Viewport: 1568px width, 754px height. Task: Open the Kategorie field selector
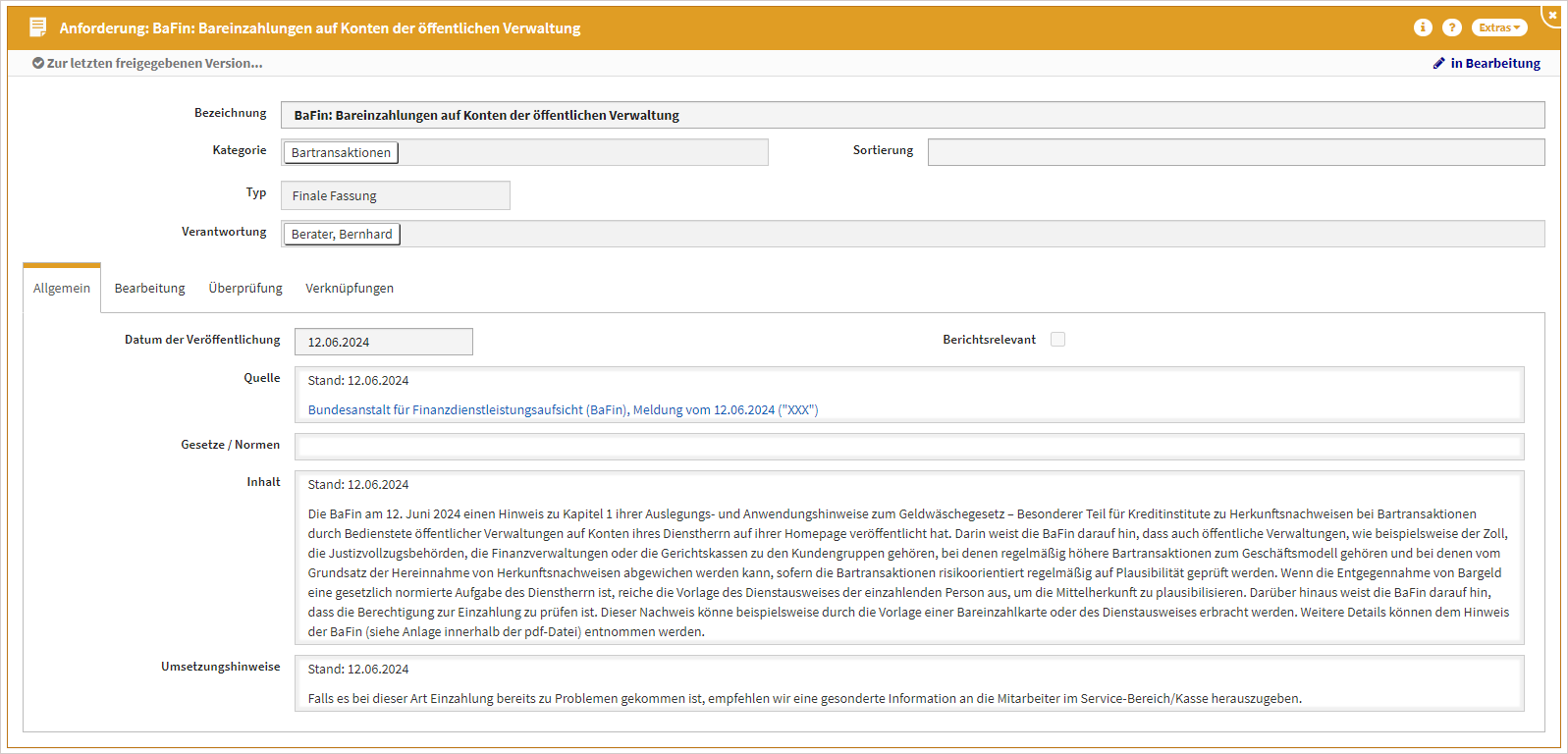[579, 152]
